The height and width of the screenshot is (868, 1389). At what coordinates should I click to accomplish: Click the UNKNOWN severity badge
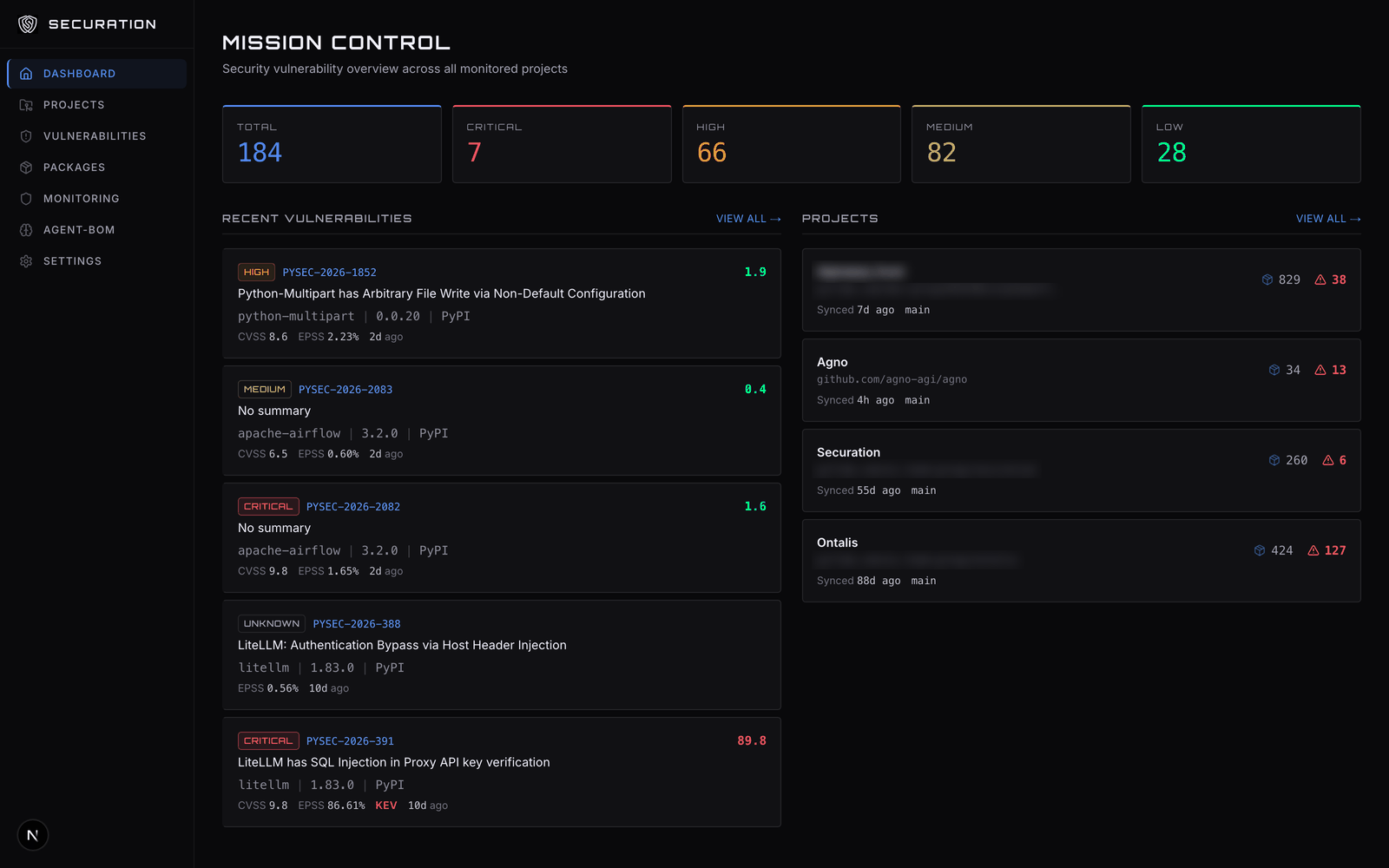tap(272, 624)
